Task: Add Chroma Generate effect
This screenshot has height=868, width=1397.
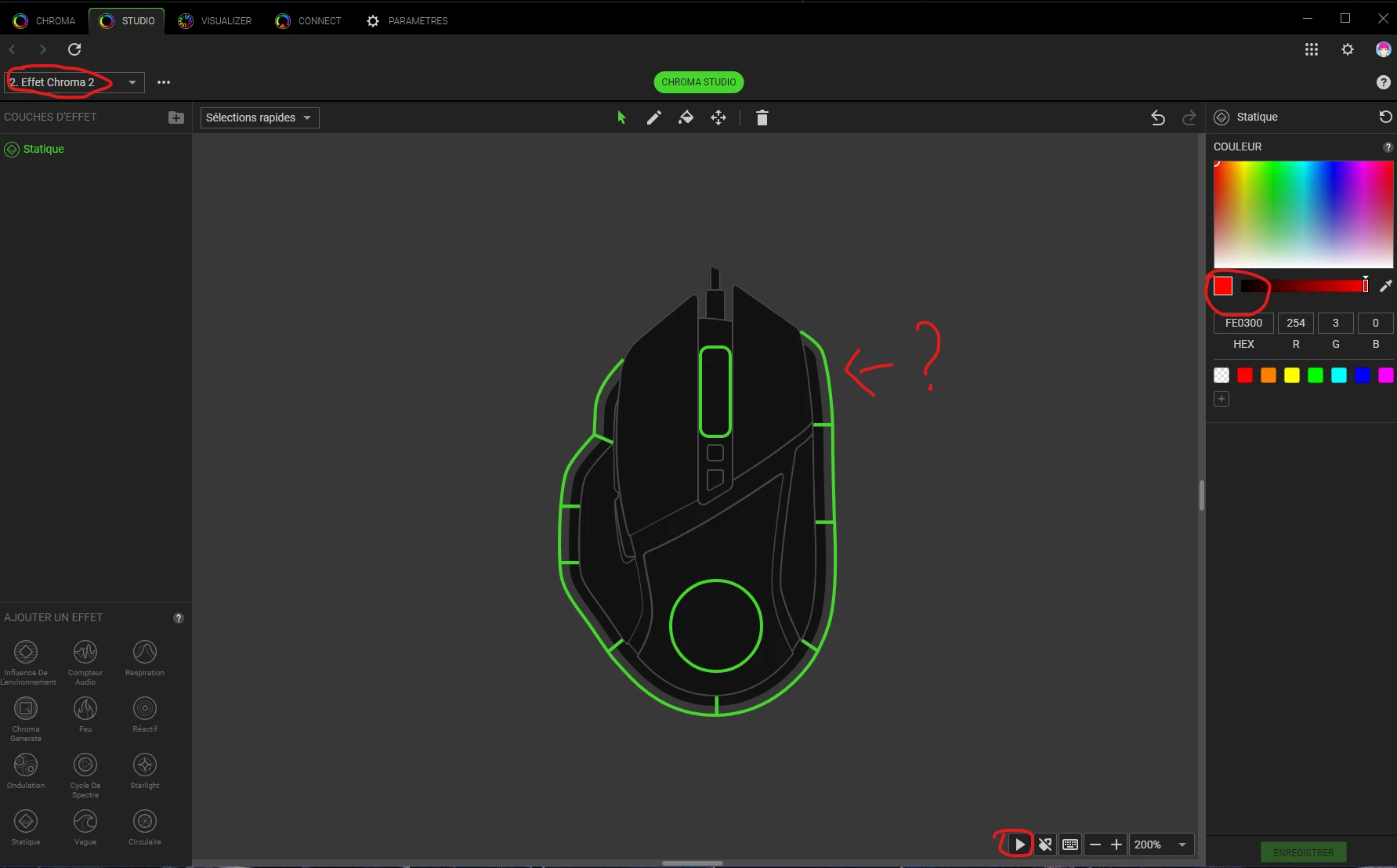Action: (26, 718)
